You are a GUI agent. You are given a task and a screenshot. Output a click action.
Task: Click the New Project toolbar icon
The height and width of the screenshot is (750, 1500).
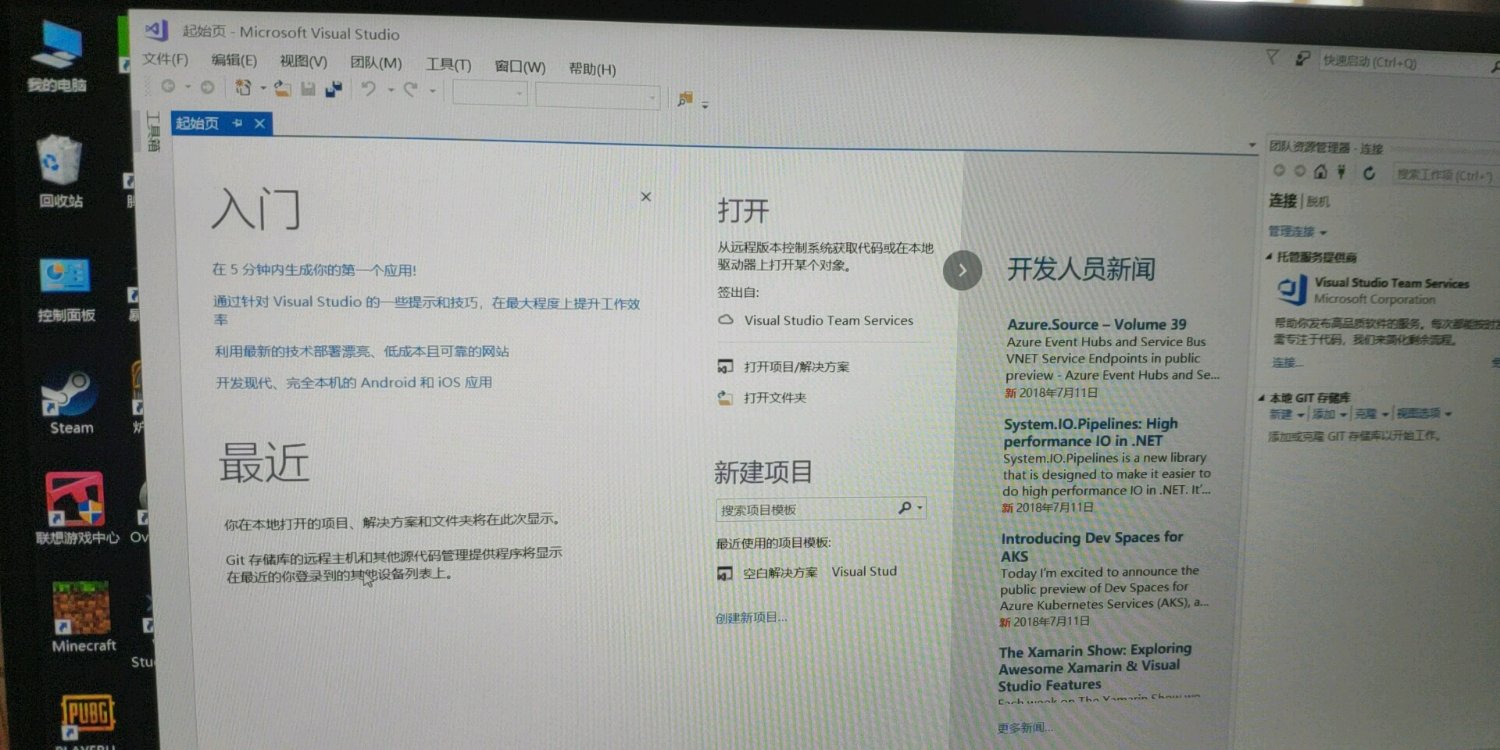tap(243, 88)
